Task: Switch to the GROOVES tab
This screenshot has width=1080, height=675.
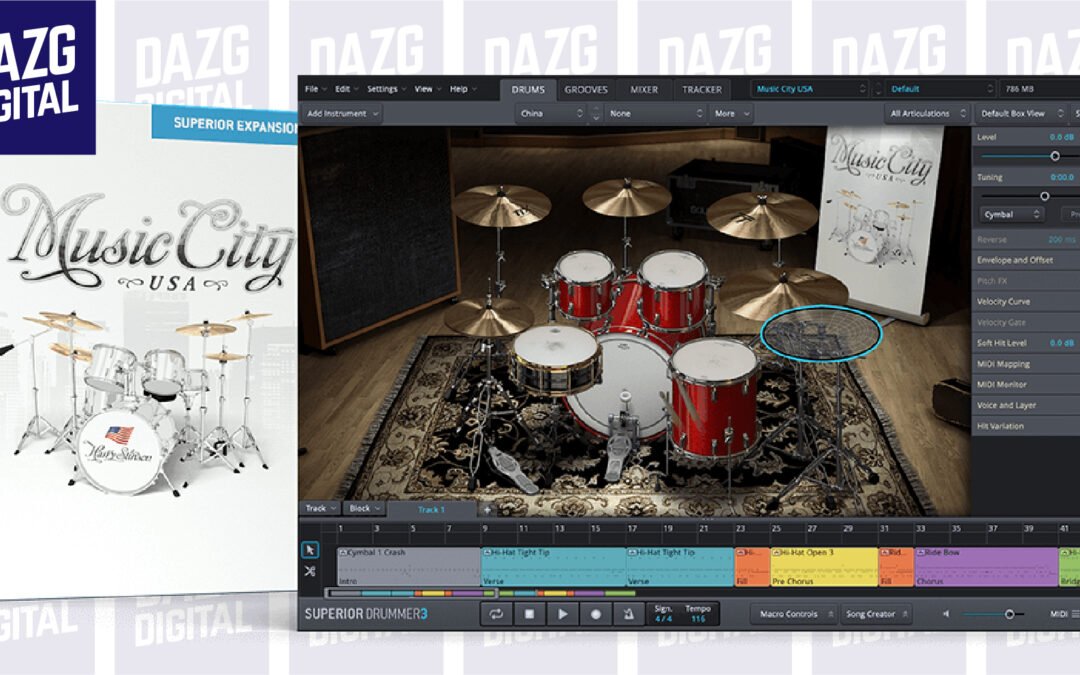Action: (x=586, y=90)
